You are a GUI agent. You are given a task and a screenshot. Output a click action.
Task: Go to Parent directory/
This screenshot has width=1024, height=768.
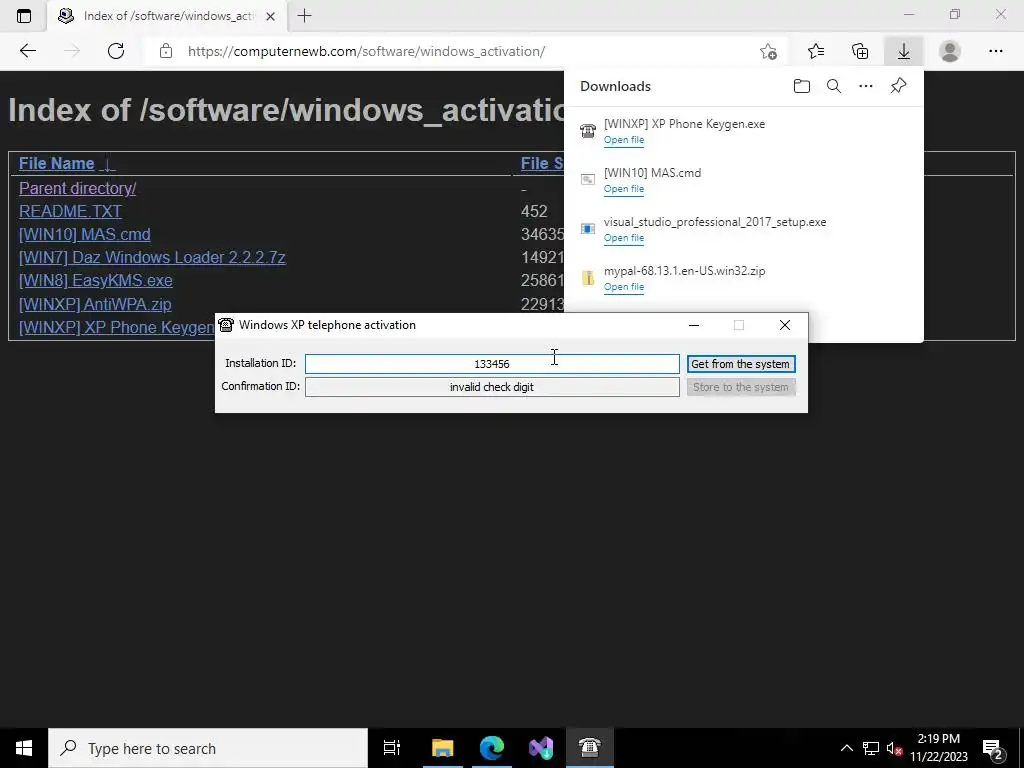click(x=77, y=188)
